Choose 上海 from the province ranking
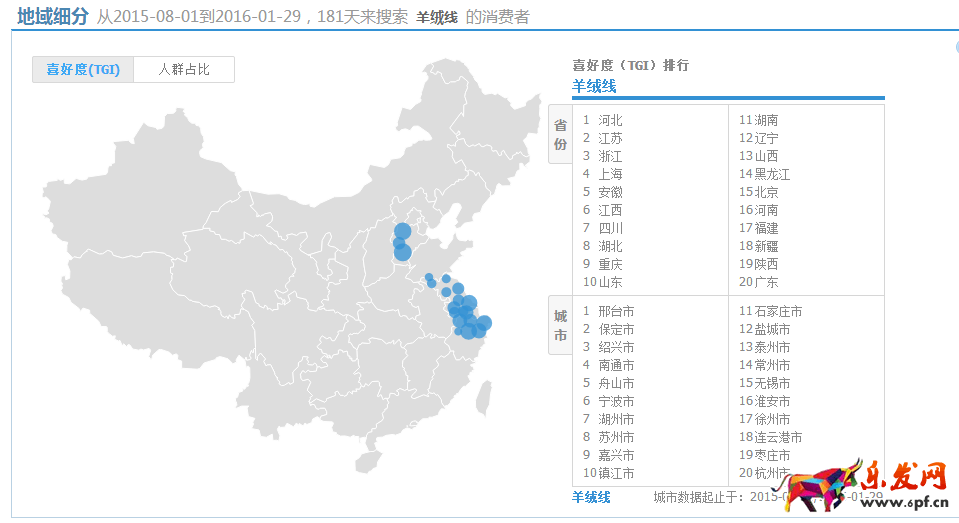Viewport: 959px width, 523px height. 610,174
